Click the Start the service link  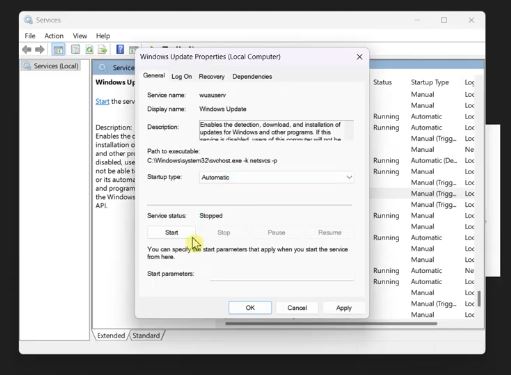[102, 101]
